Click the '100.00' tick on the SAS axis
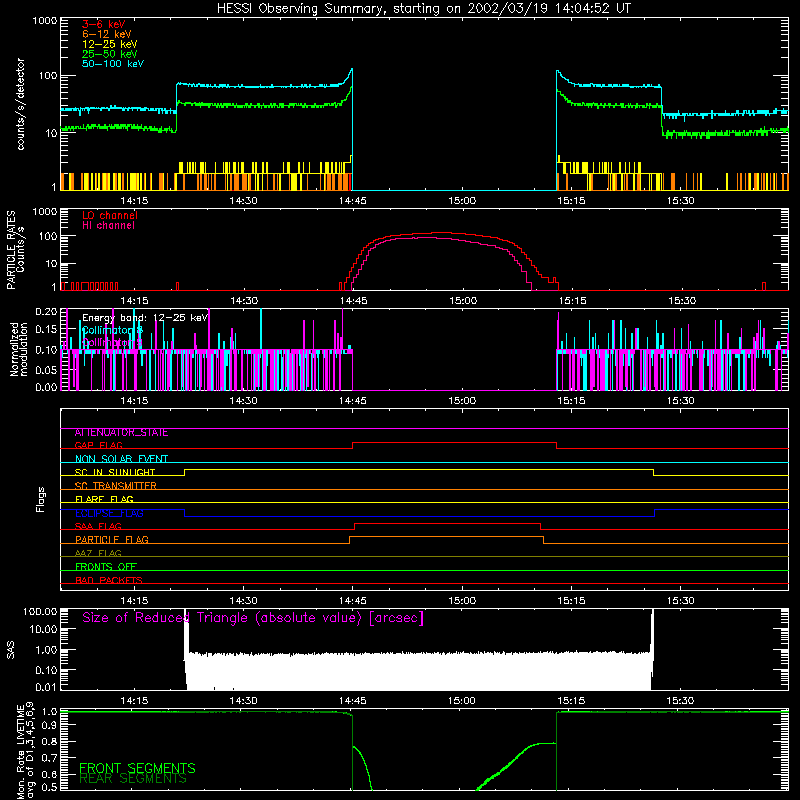 [x=40, y=611]
